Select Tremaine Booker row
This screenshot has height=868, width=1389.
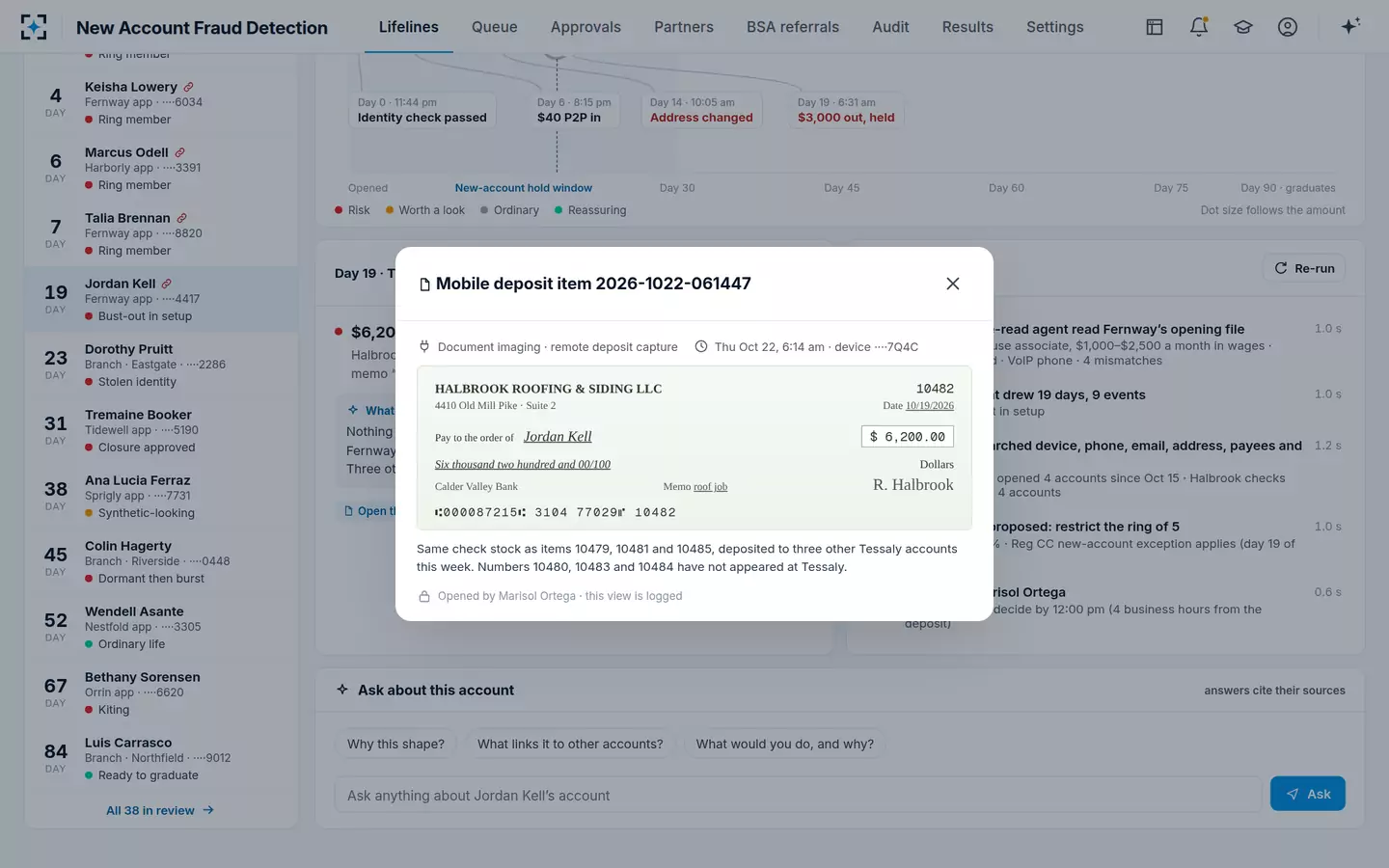[161, 430]
